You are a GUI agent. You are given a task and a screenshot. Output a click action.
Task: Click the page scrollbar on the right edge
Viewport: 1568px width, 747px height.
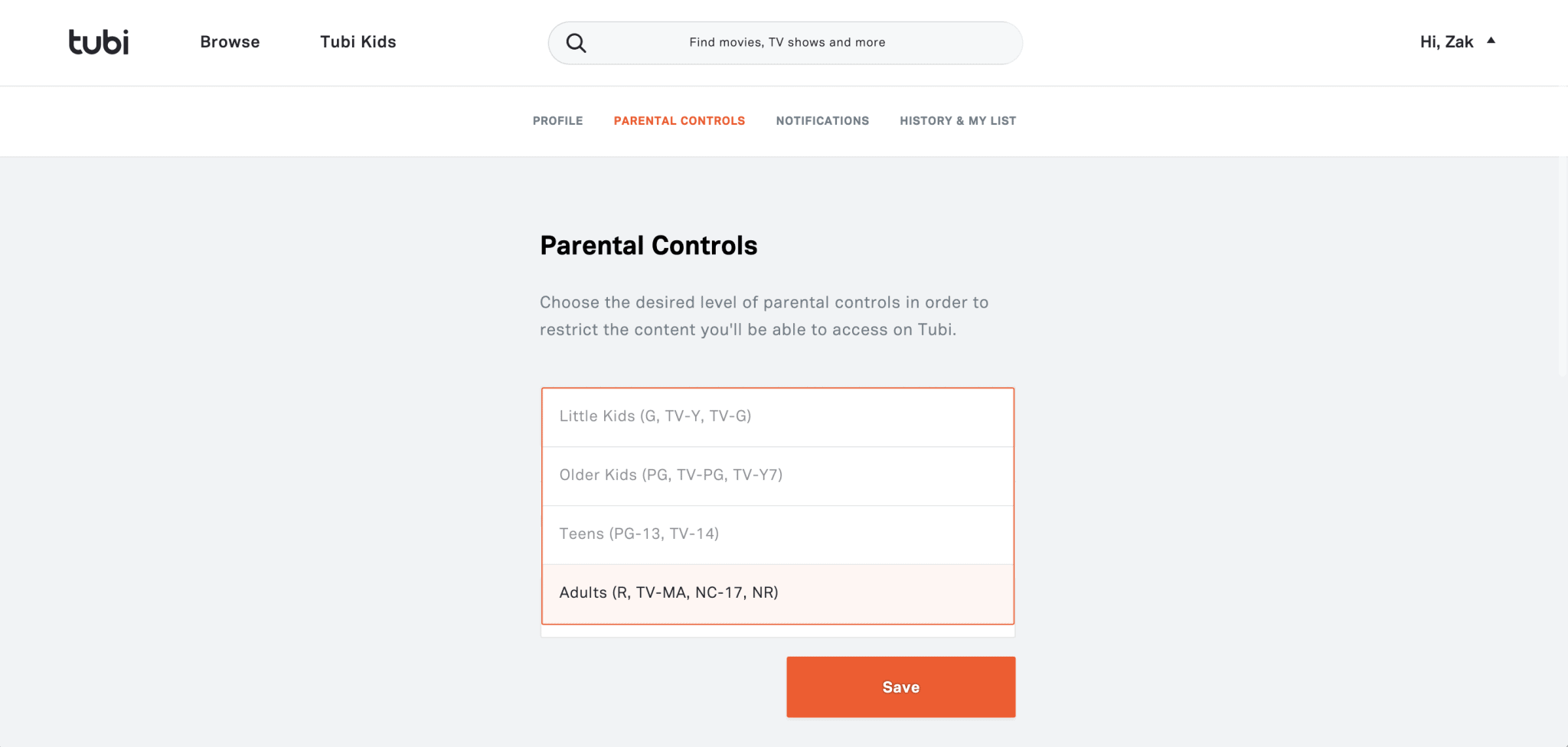(1563, 268)
